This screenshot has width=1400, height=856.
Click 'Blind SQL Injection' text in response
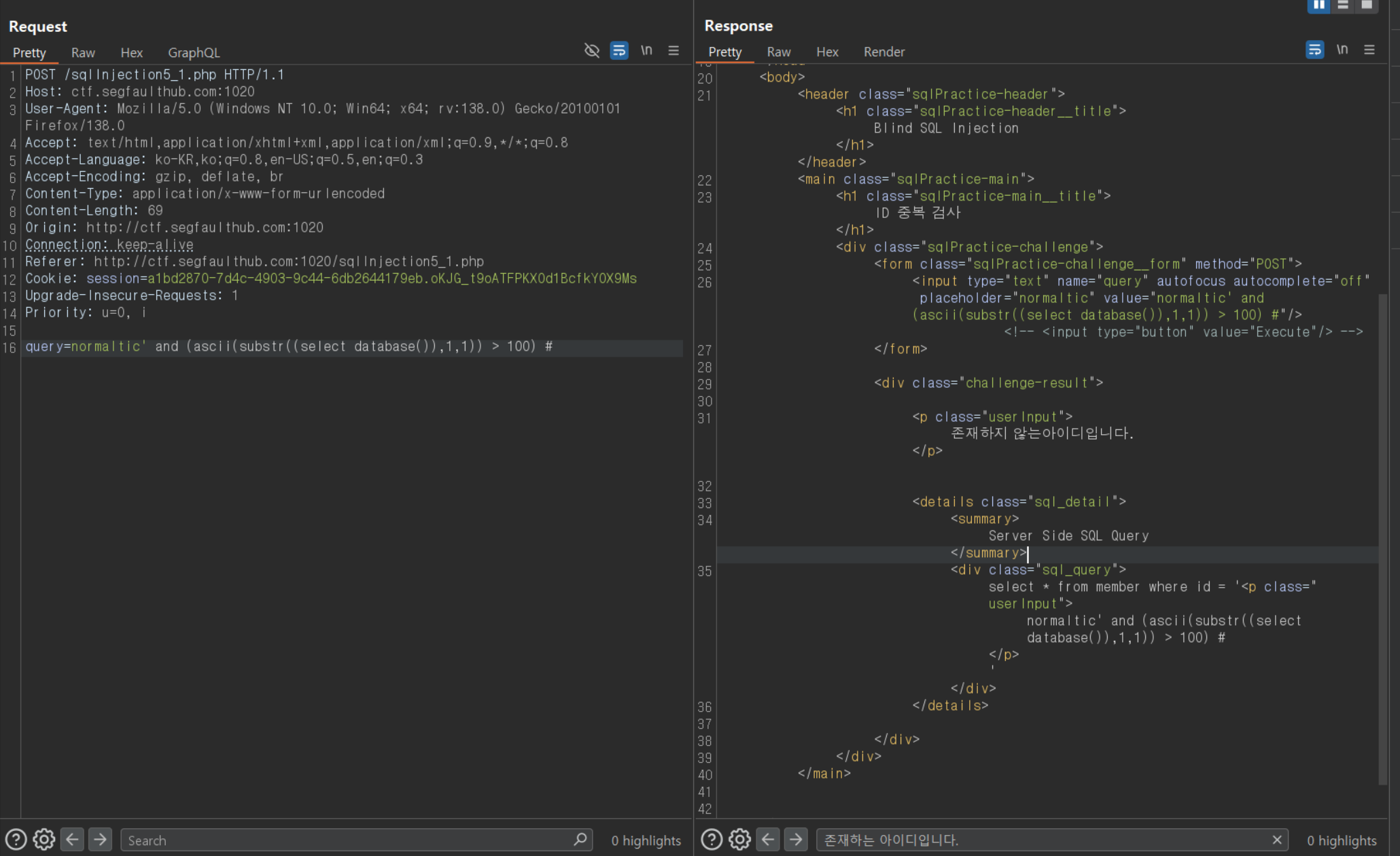[x=945, y=128]
